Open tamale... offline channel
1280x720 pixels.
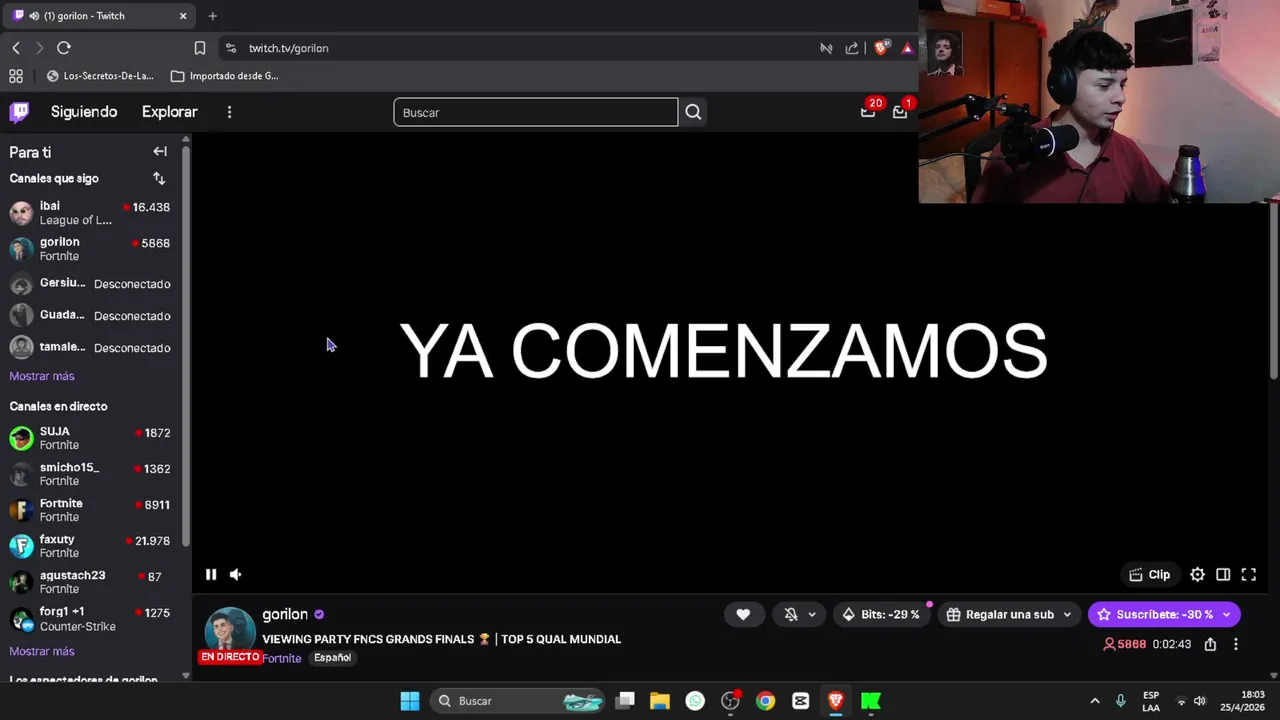tap(90, 348)
